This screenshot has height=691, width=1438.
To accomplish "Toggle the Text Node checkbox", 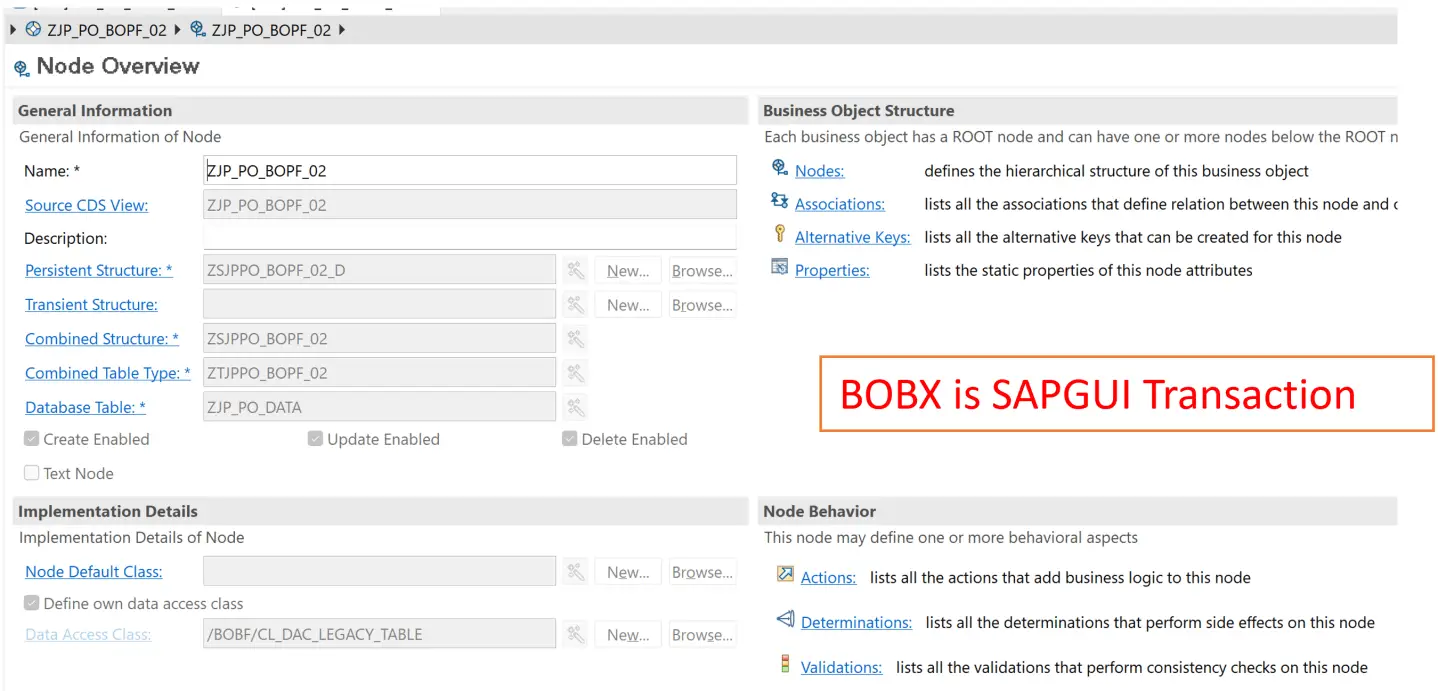I will pos(30,473).
